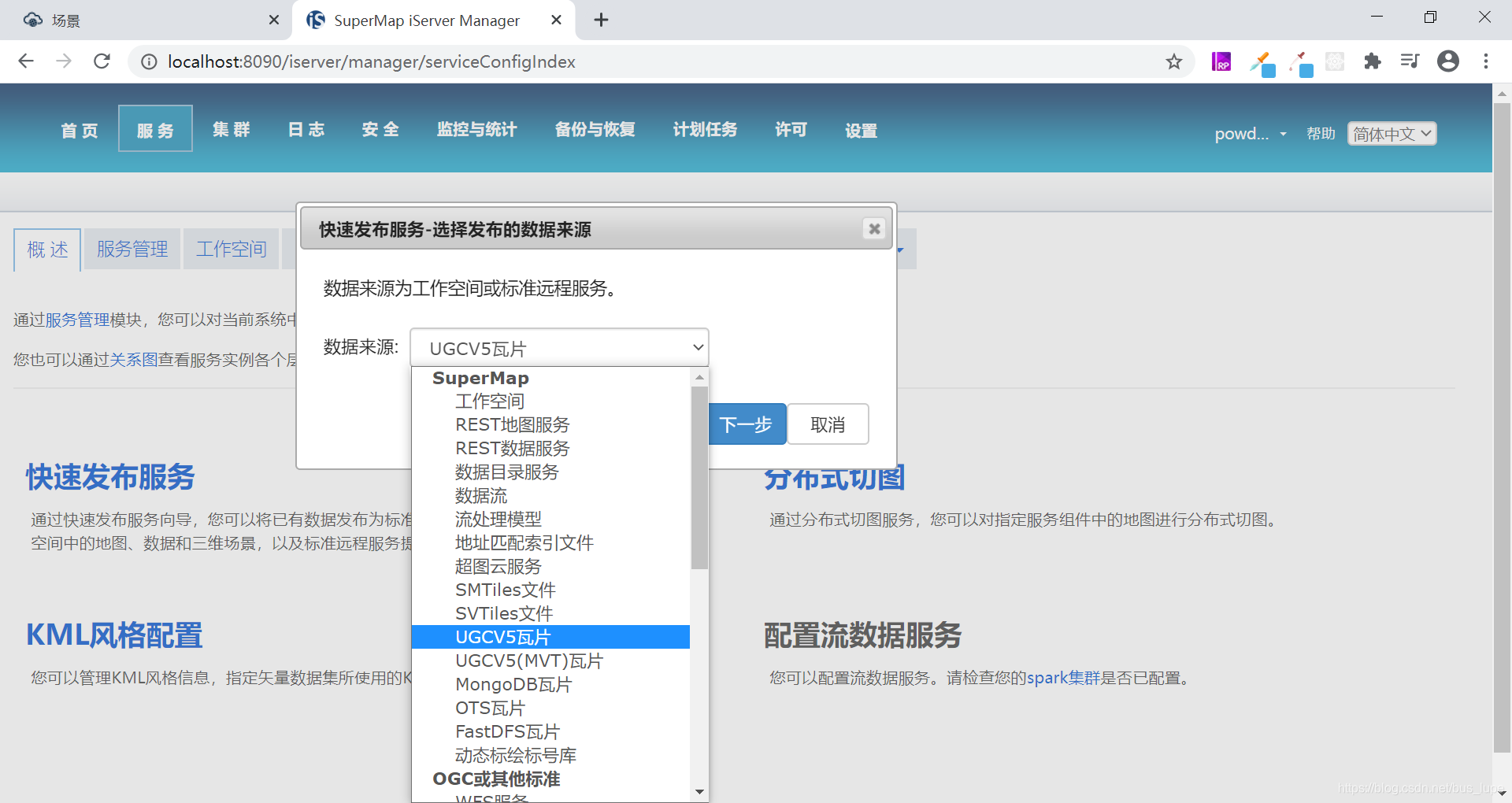
Task: Open the 集群 navigation menu
Action: 231,129
